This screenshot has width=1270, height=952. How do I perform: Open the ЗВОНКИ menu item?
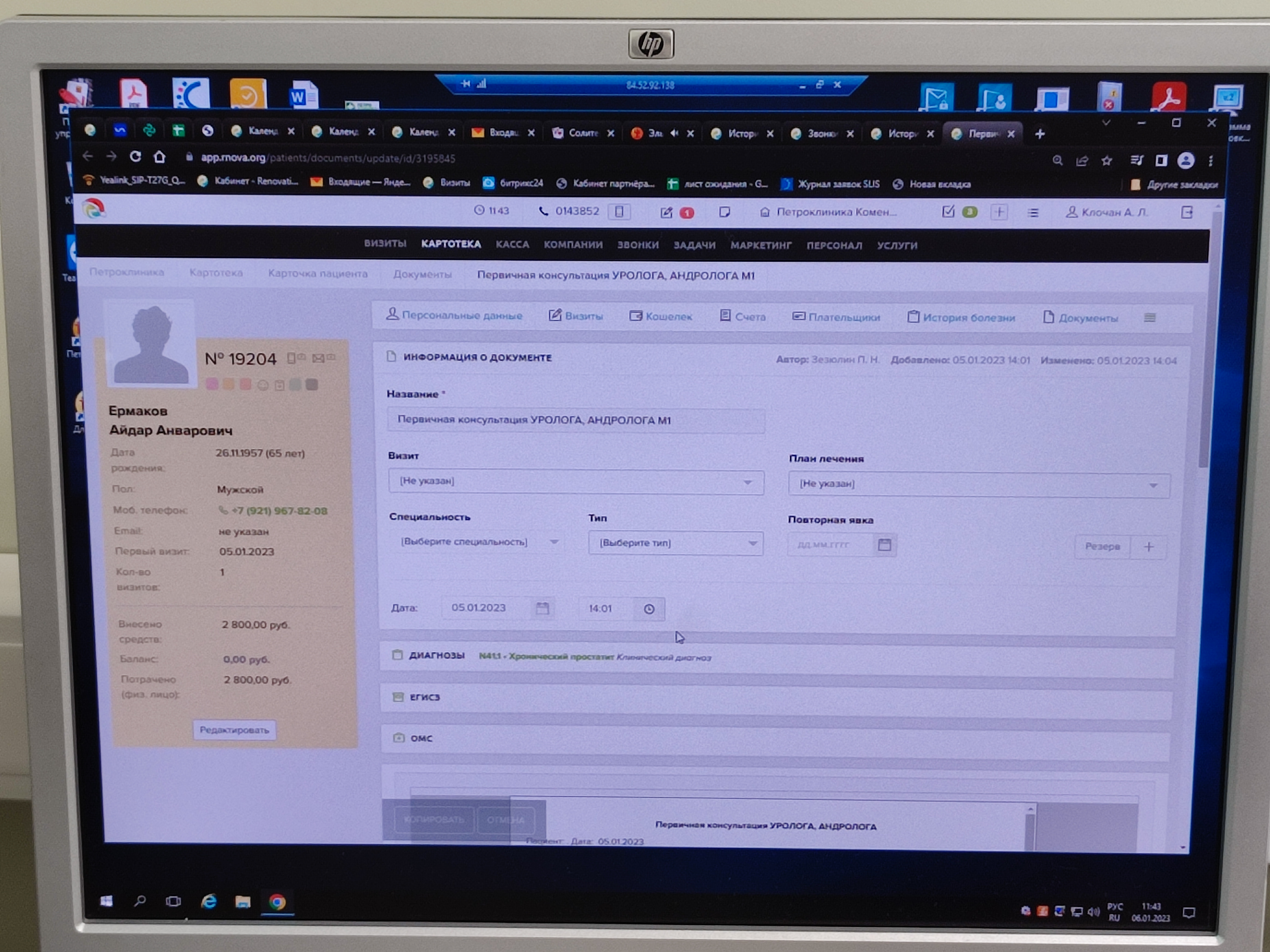[x=638, y=245]
